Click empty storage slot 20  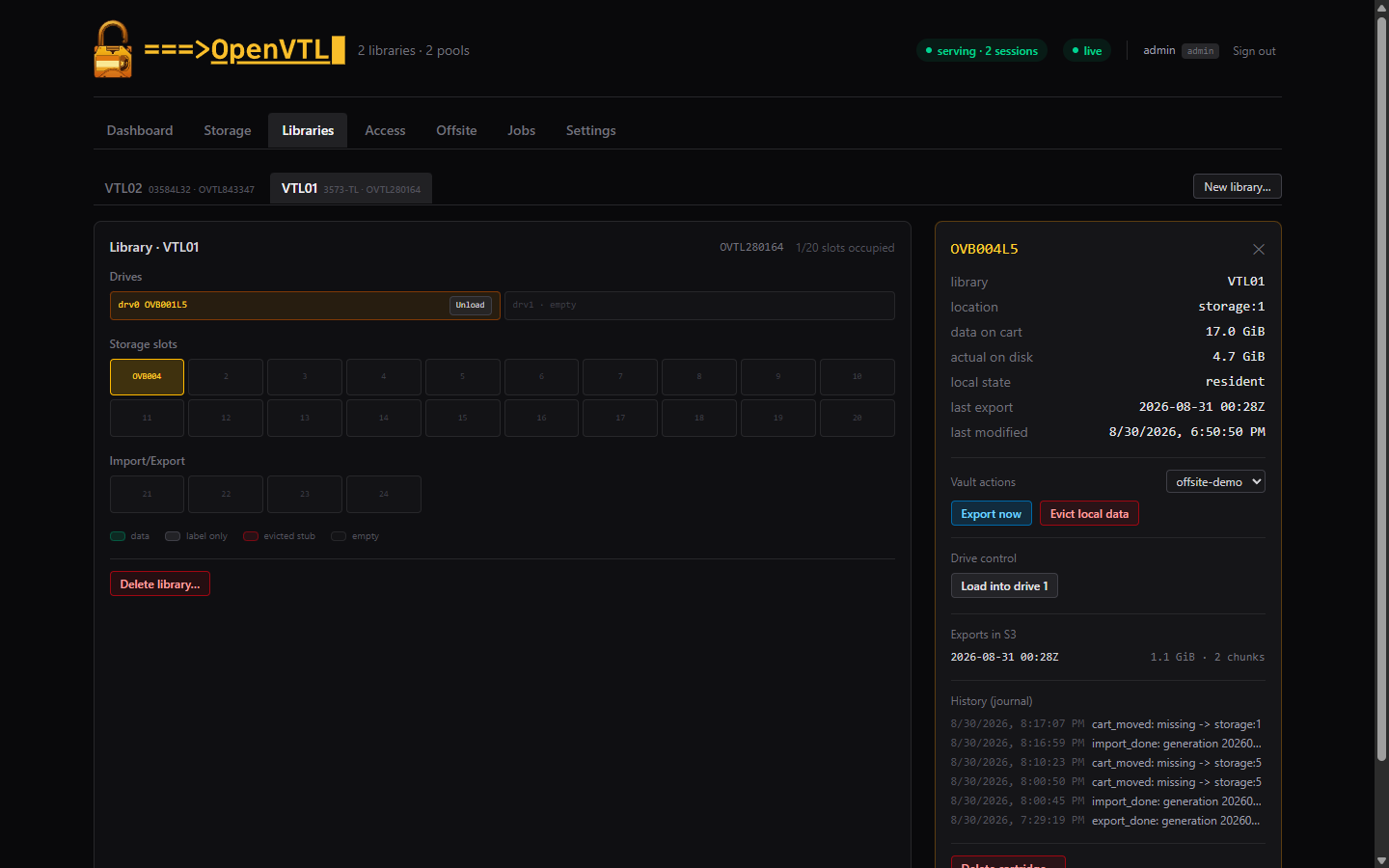(x=858, y=419)
